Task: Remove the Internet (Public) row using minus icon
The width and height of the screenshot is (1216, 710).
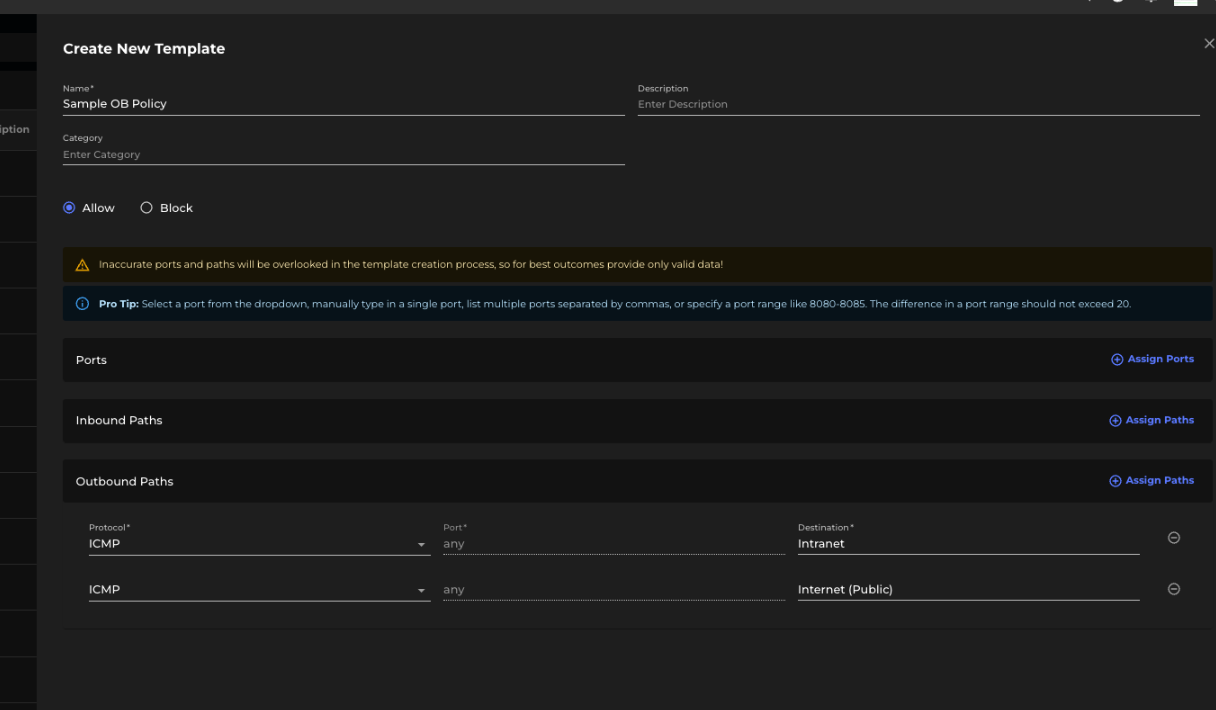Action: point(1173,589)
